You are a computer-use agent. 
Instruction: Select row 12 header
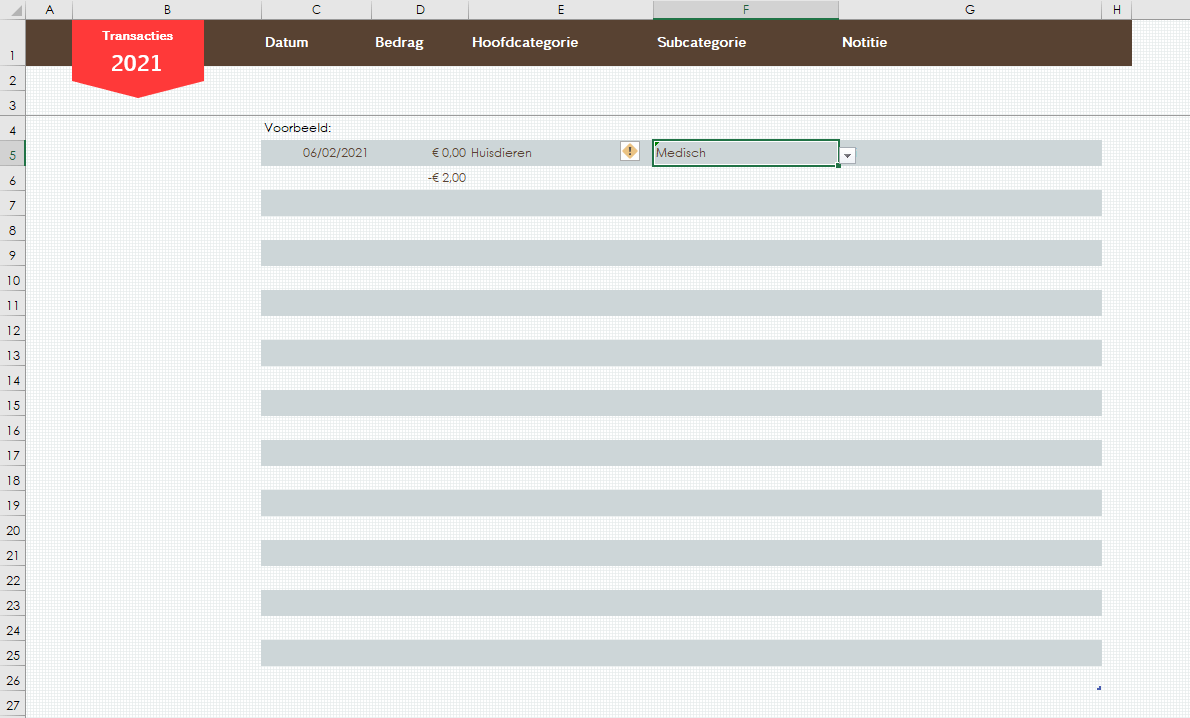point(13,329)
